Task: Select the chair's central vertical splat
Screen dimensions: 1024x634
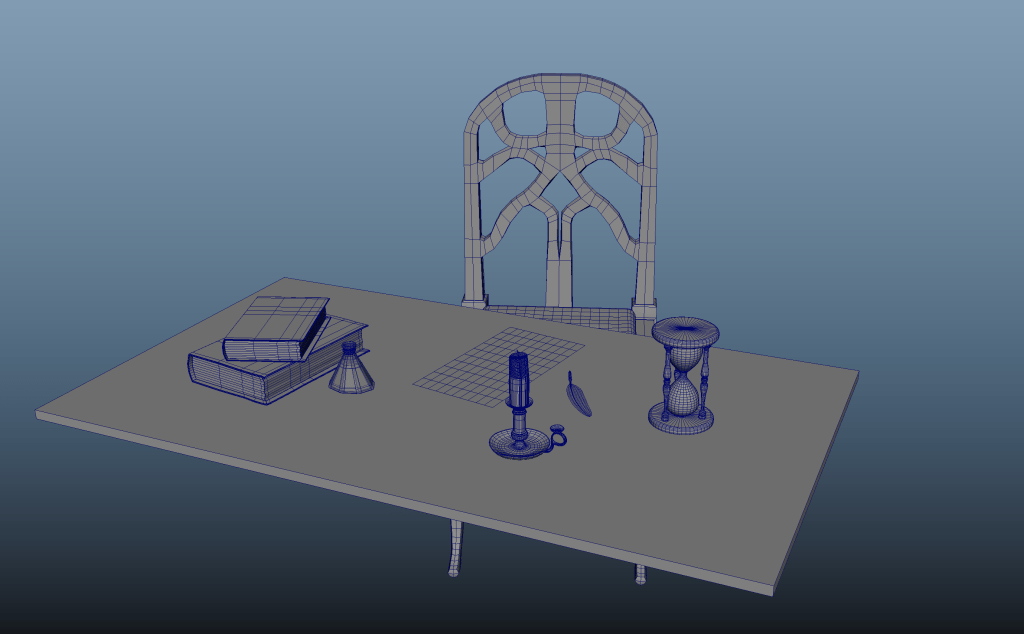Action: coord(560,260)
